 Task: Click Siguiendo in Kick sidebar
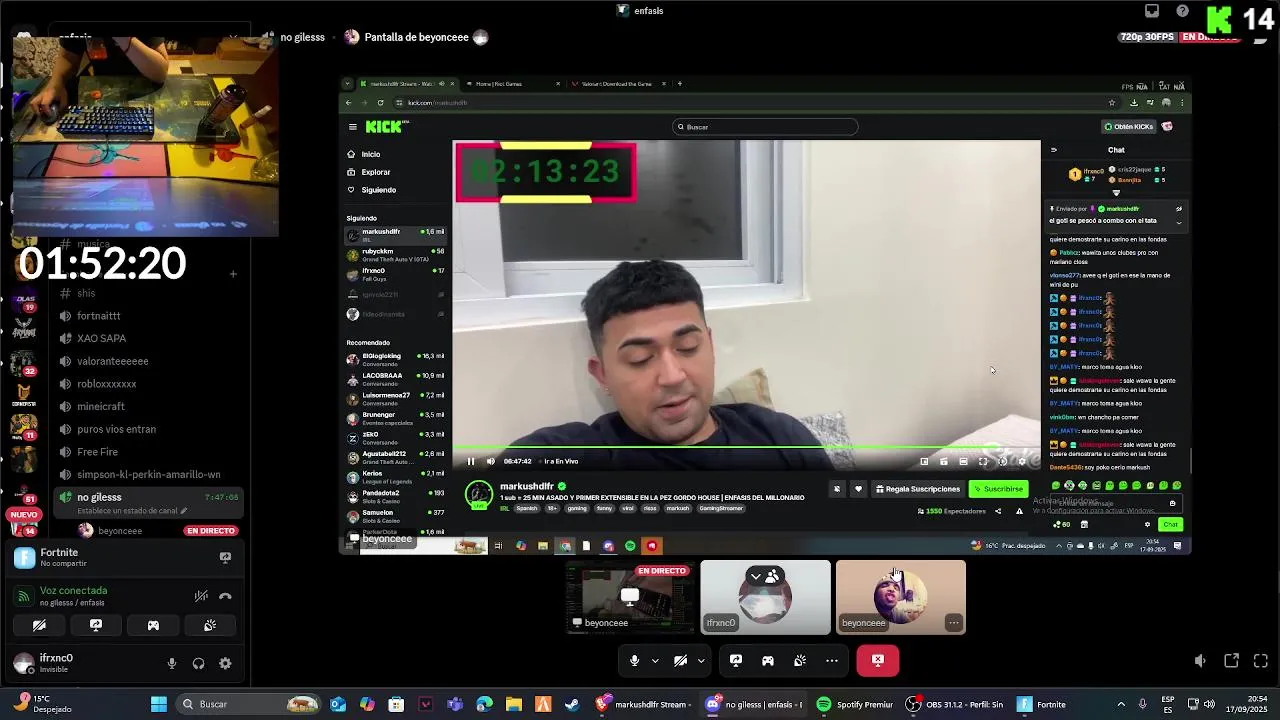[379, 190]
